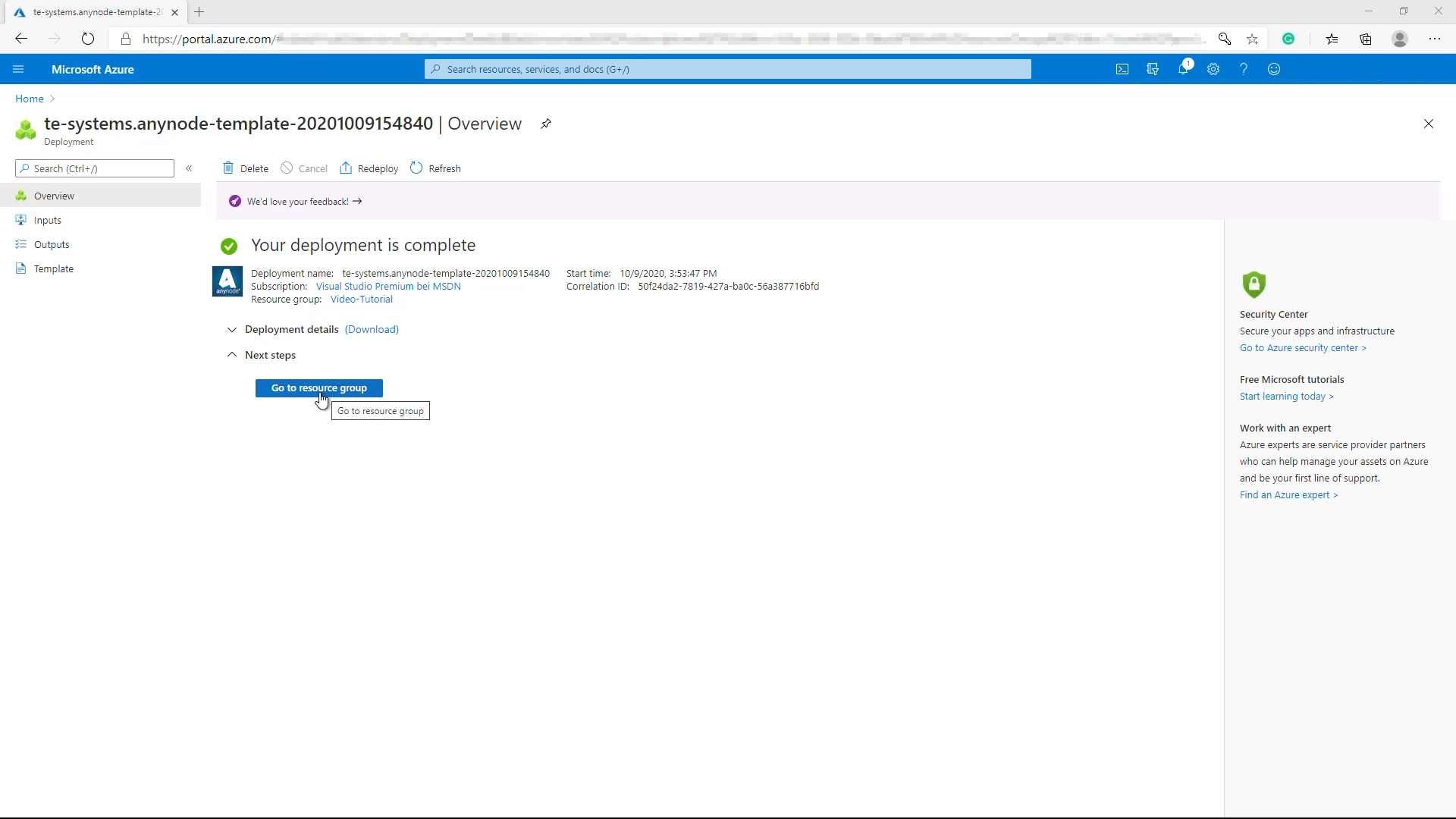Viewport: 1456px width, 819px height.
Task: Click the Correlation ID value
Action: point(728,287)
